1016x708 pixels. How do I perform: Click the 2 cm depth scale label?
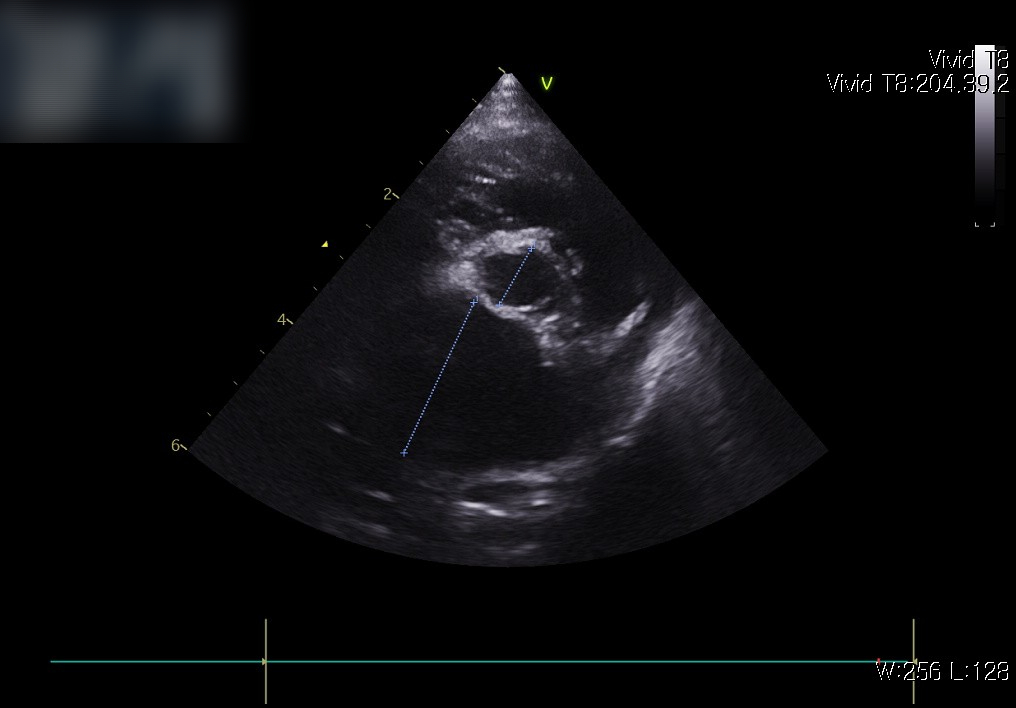[387, 194]
